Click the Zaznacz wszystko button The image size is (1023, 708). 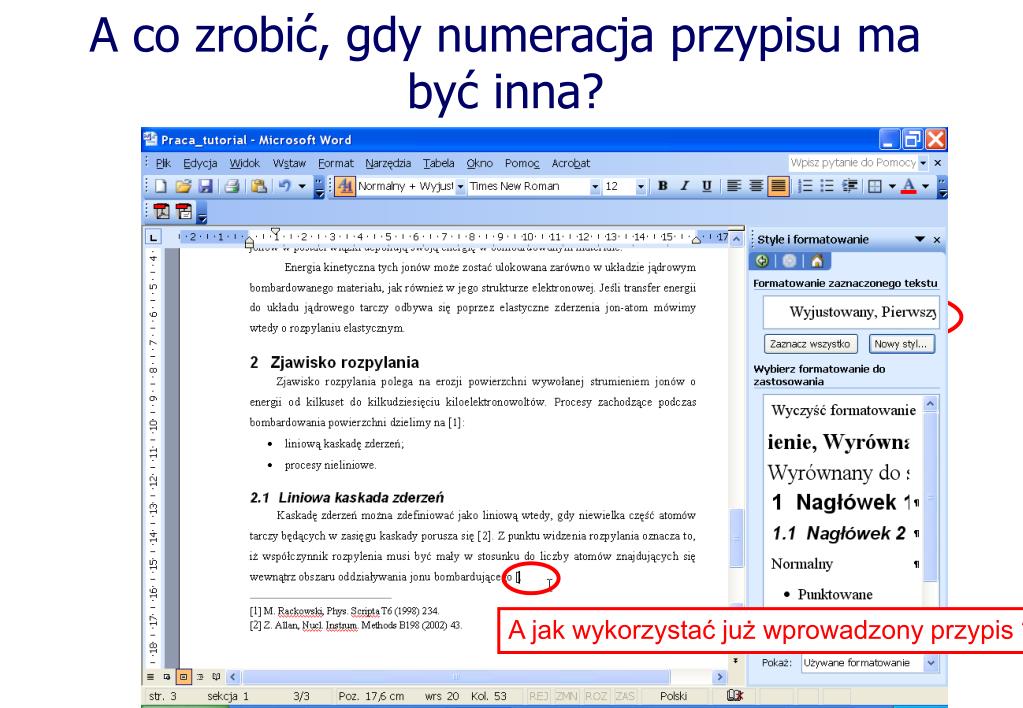(x=810, y=344)
